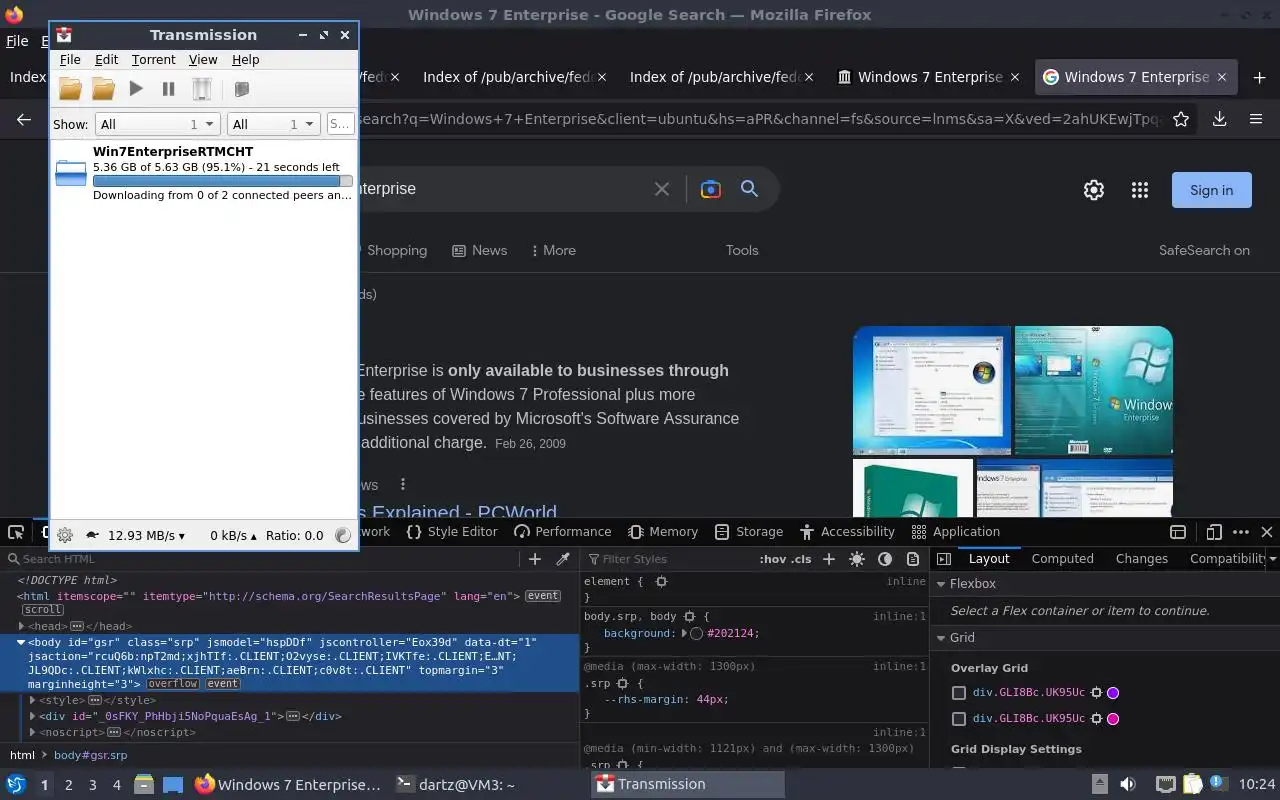Open Transmission File menu
The width and height of the screenshot is (1280, 800).
pos(70,60)
